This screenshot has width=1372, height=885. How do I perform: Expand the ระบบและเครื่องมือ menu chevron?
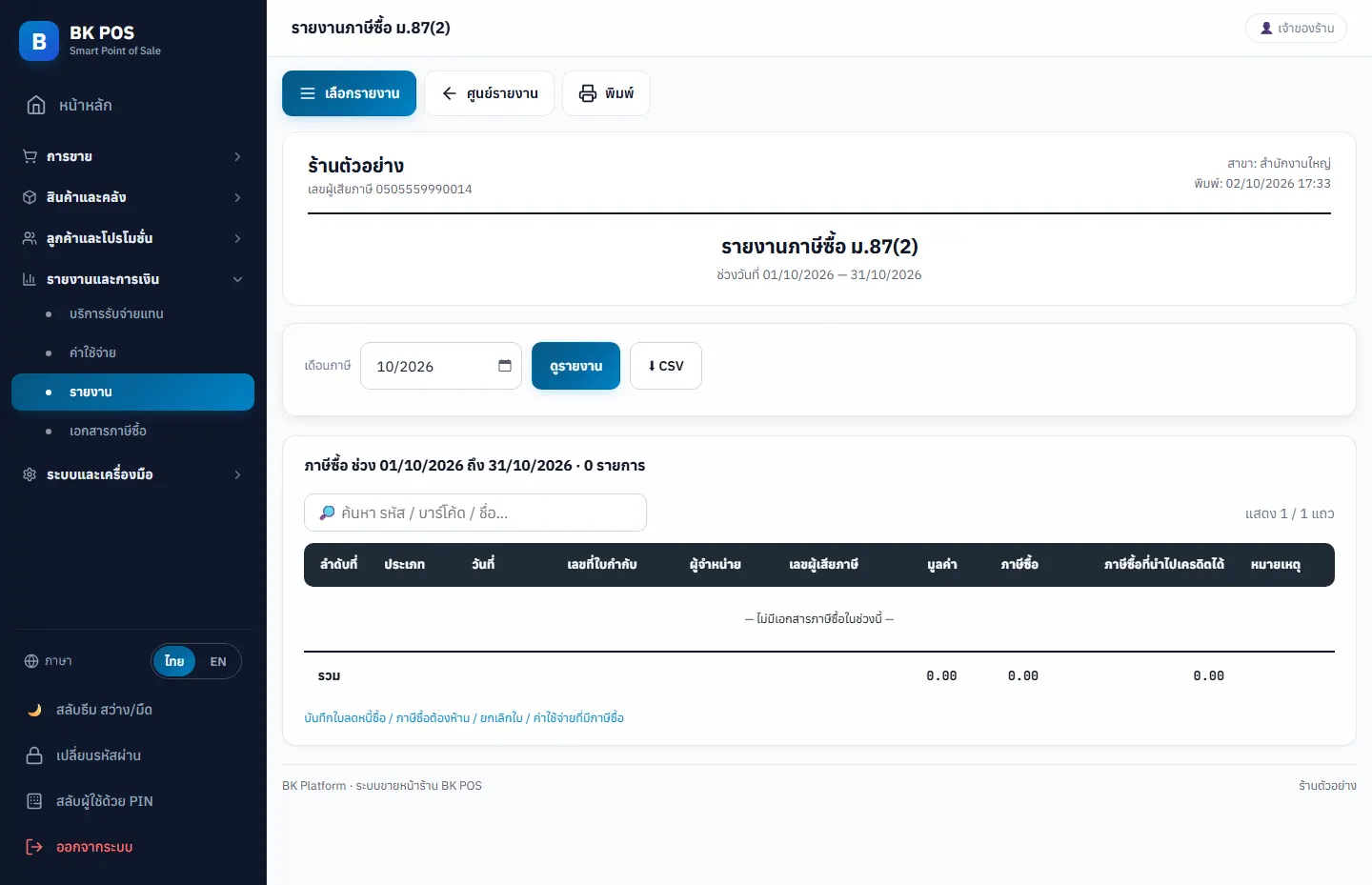237,474
